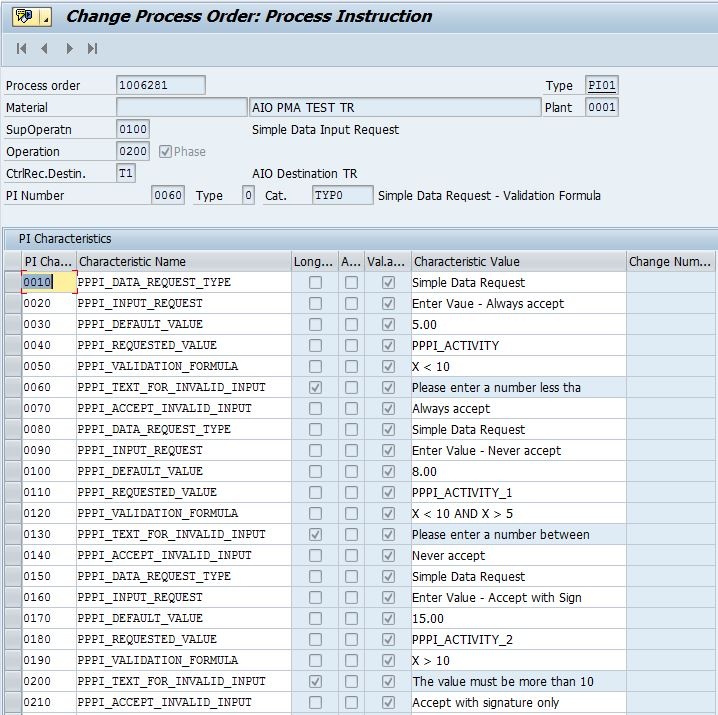
Task: Click the Long... column header
Action: (x=315, y=262)
